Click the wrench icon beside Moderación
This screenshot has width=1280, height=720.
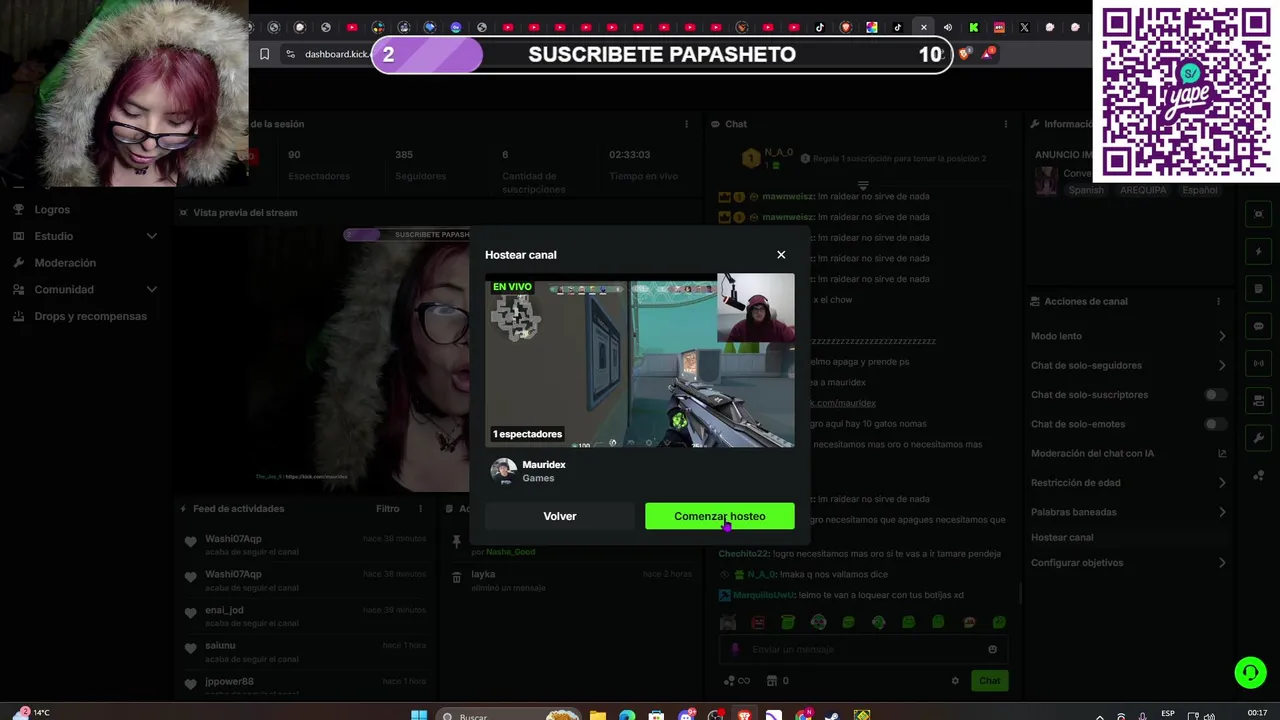[18, 263]
